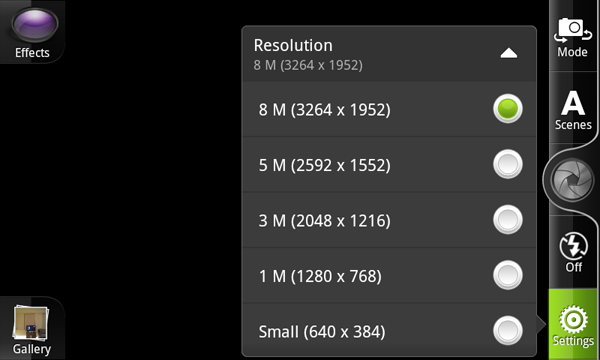
Task: Collapse the Resolution list with the arrow
Action: (x=509, y=53)
